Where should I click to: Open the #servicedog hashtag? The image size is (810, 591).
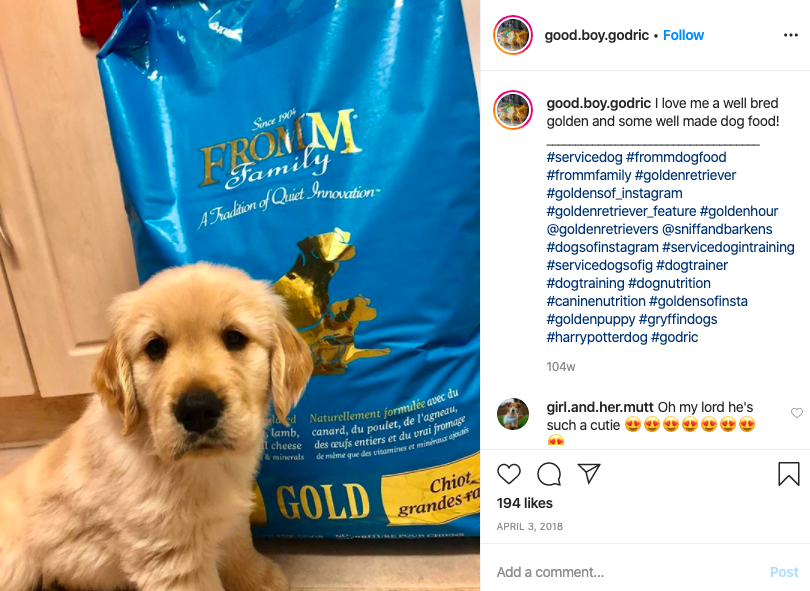point(584,157)
